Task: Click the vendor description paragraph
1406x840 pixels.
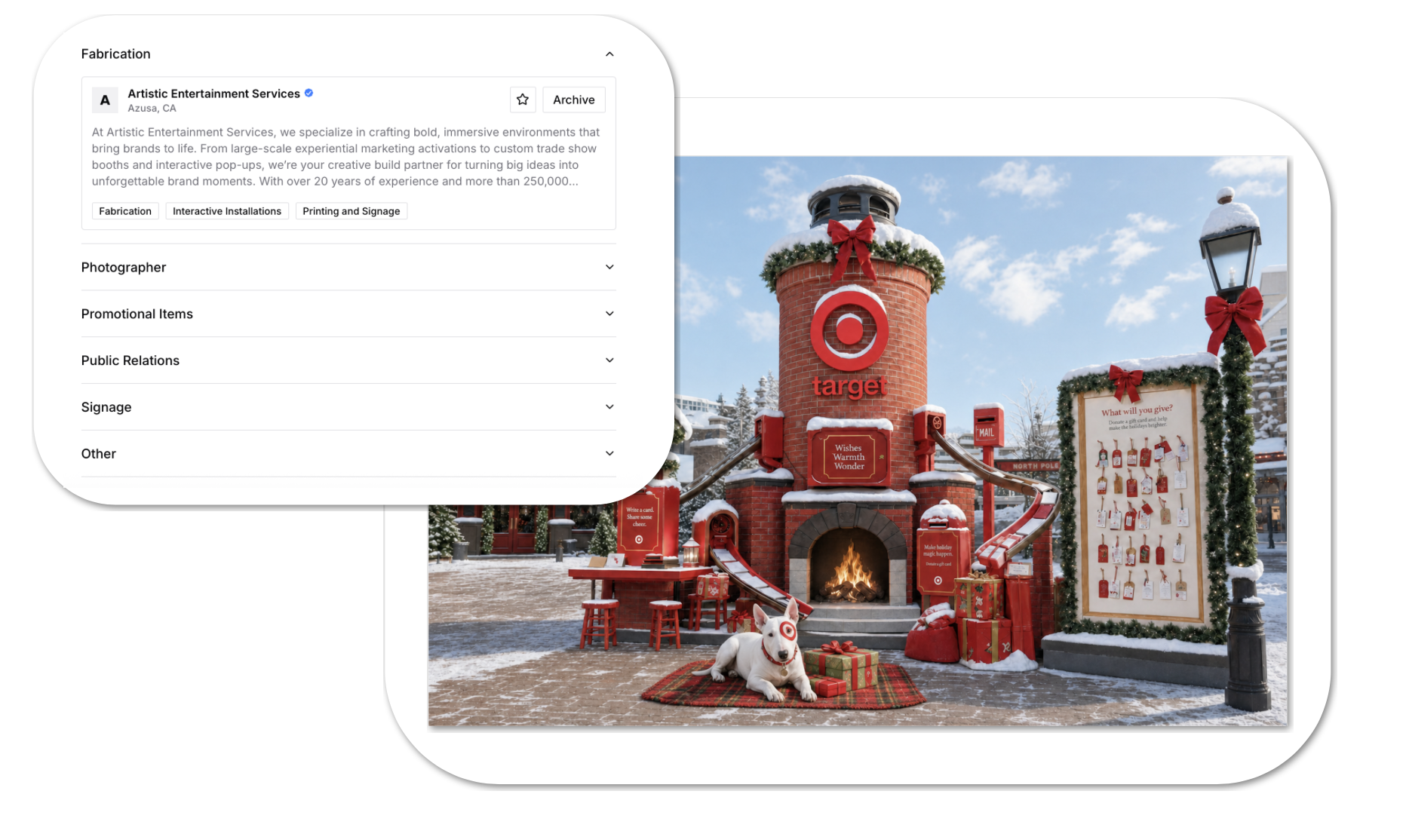Action: pyautogui.click(x=346, y=157)
